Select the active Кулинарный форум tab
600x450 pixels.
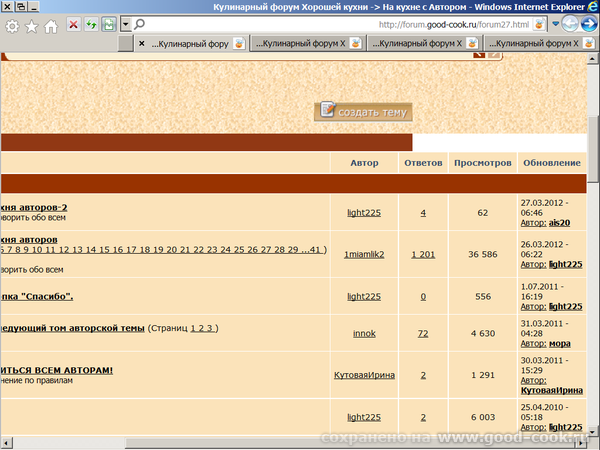click(x=190, y=44)
